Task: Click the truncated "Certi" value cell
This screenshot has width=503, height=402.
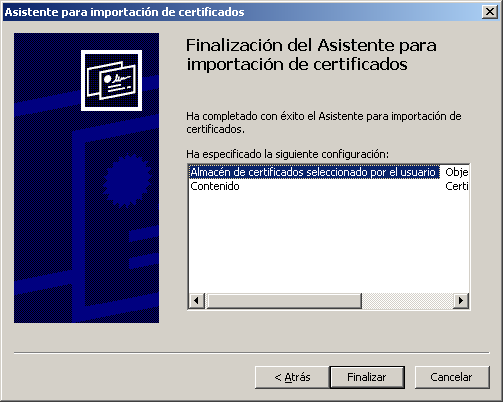Action: [x=457, y=186]
